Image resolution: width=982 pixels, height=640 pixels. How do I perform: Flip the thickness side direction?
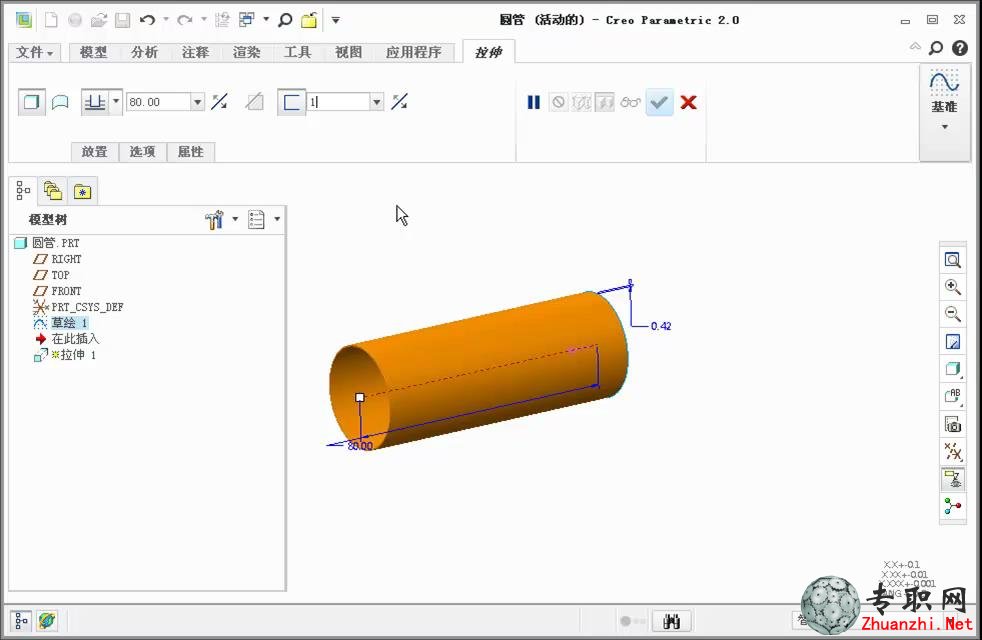(400, 102)
